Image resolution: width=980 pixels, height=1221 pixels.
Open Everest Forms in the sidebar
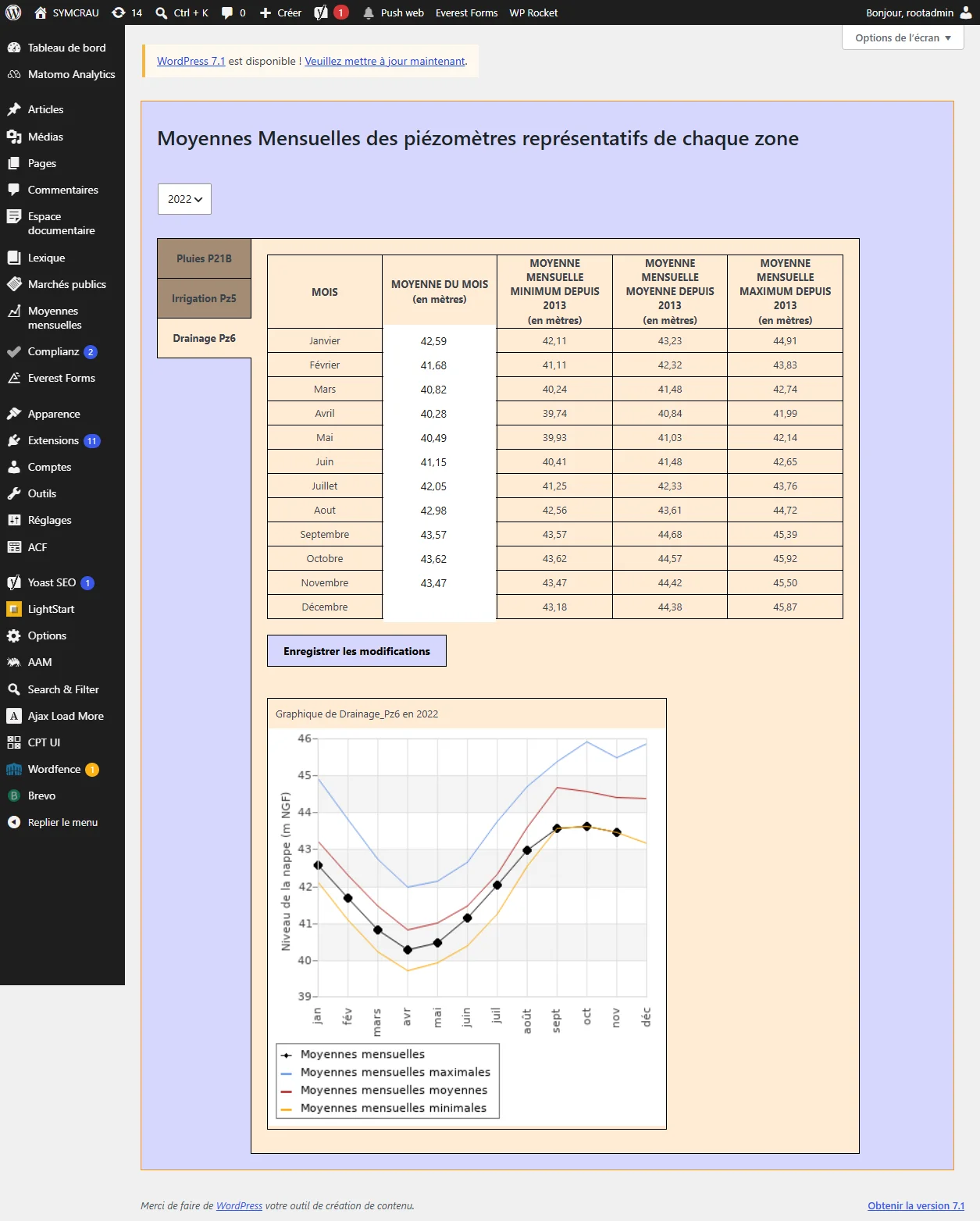(x=62, y=378)
